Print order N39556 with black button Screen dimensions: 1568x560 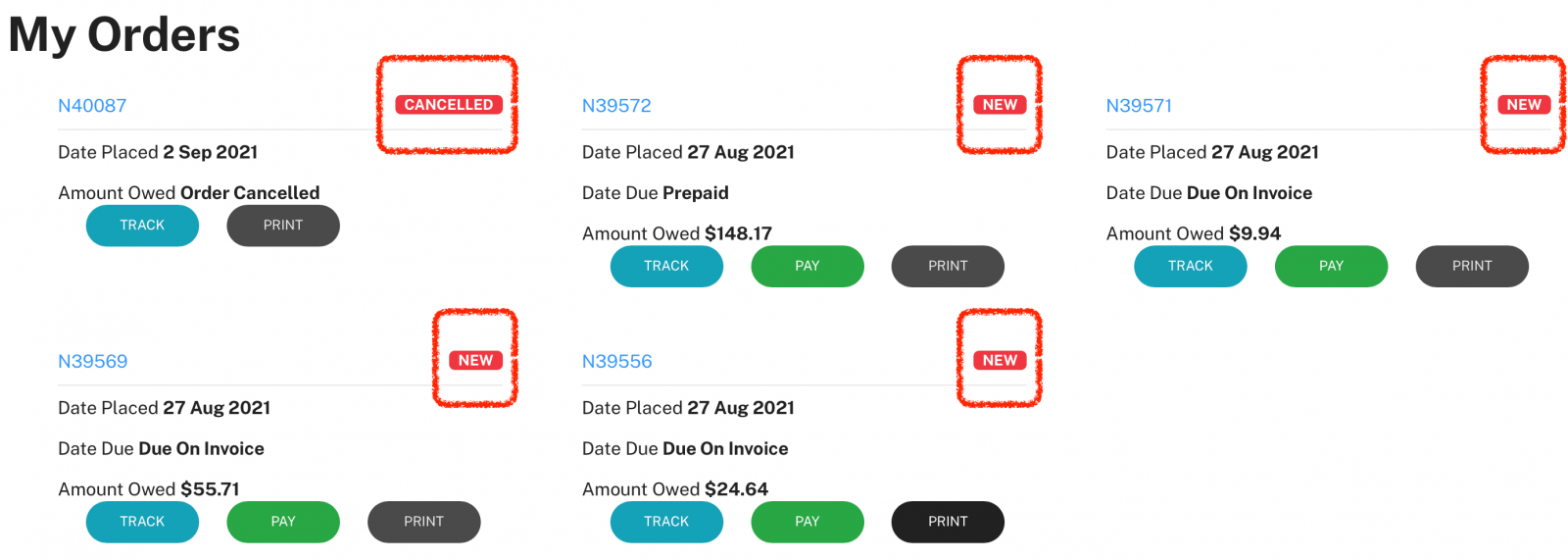[x=948, y=522]
